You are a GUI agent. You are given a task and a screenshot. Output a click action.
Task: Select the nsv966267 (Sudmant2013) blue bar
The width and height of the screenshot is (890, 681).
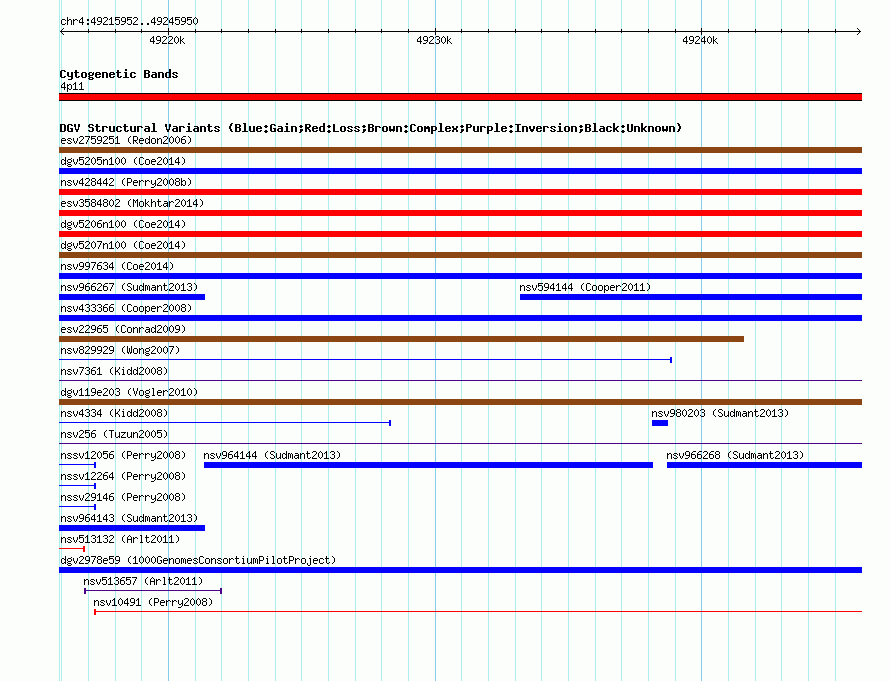pyautogui.click(x=132, y=297)
